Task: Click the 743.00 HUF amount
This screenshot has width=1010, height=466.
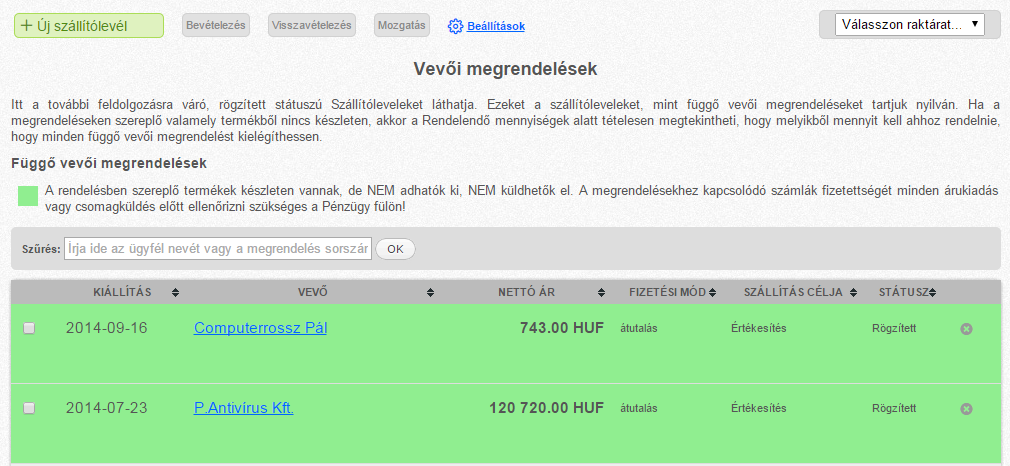Action: click(x=562, y=328)
